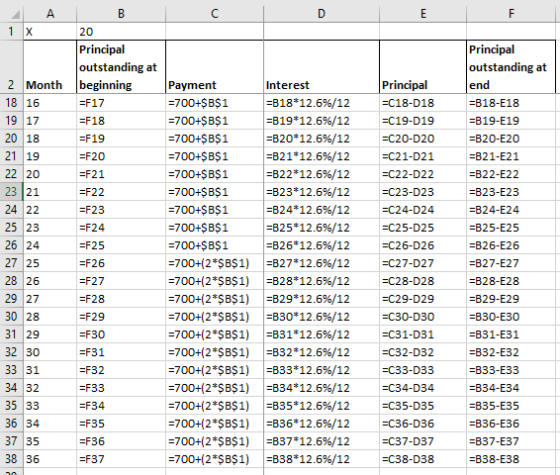Screen dimensions: 560x475
Task: Click month 36 cell in column A
Action: [50, 459]
